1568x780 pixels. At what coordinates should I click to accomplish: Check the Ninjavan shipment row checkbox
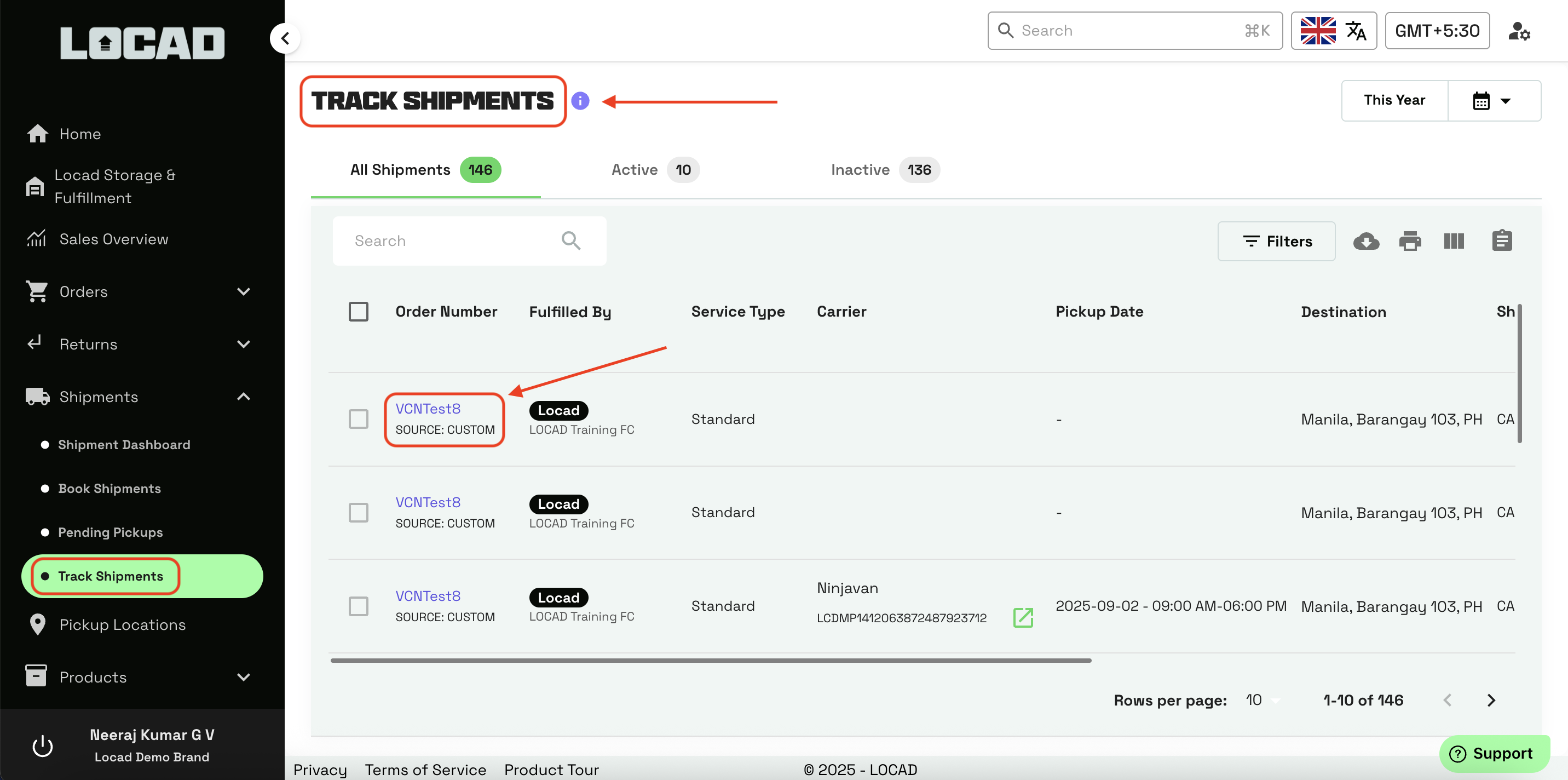click(359, 606)
